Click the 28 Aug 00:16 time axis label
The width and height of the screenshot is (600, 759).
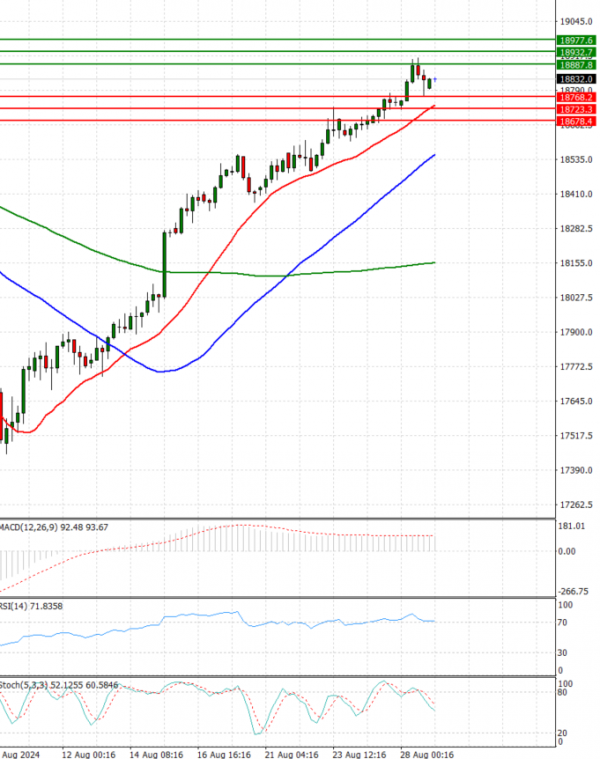click(427, 754)
